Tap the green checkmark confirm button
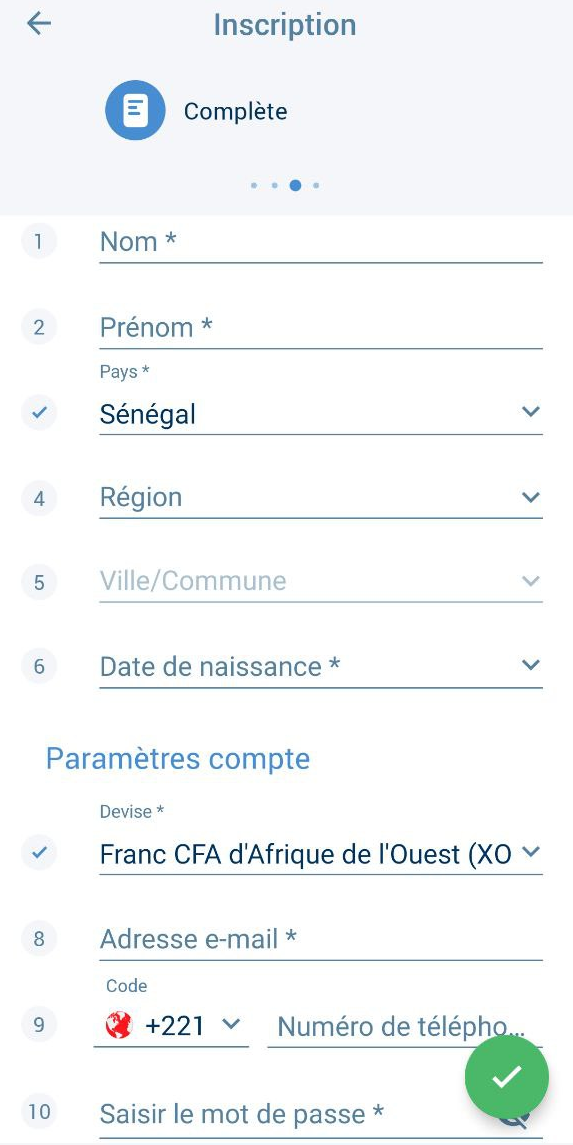 (507, 1076)
